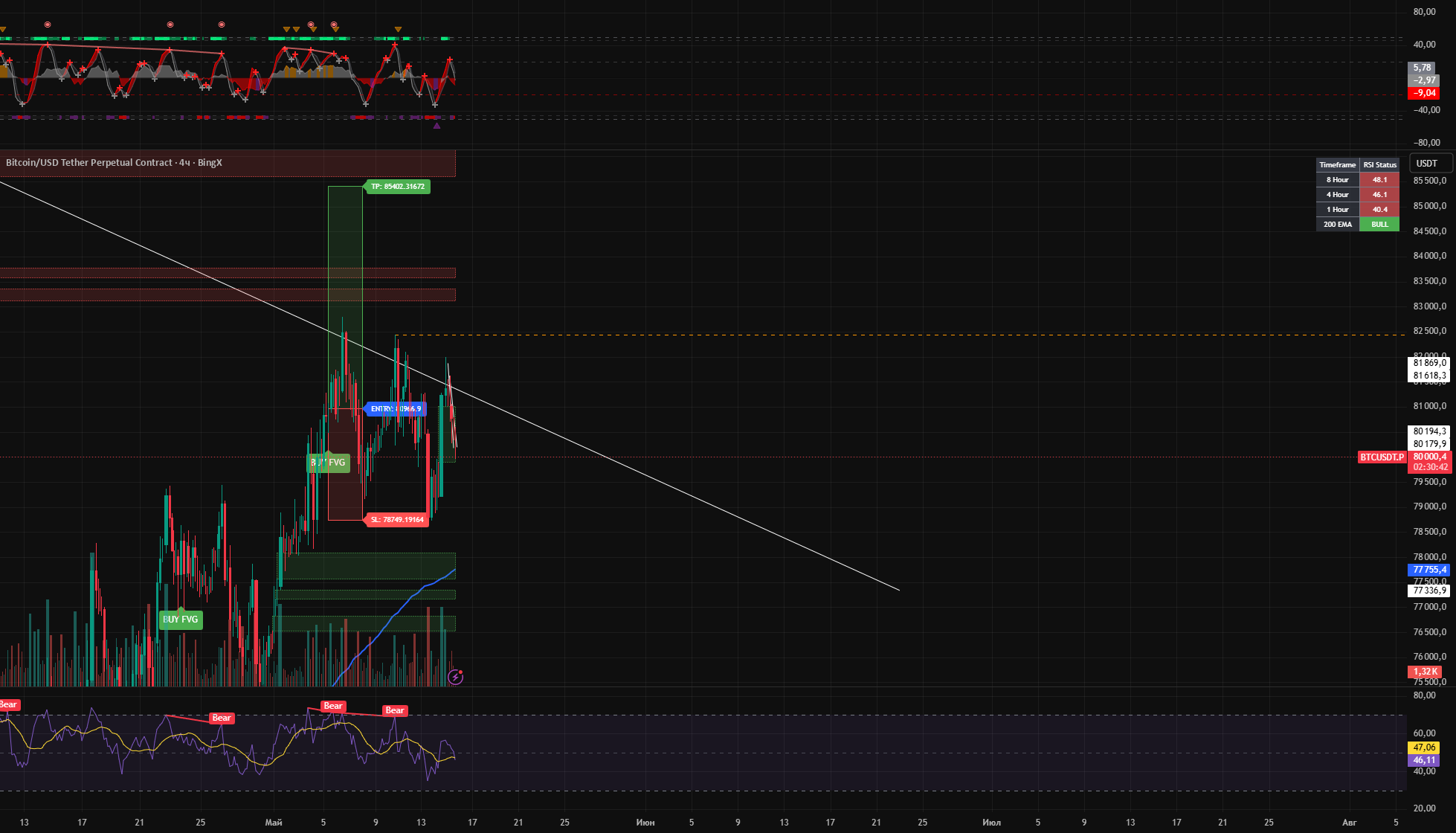
Task: Click the 1,32K volume value label
Action: click(x=1425, y=672)
